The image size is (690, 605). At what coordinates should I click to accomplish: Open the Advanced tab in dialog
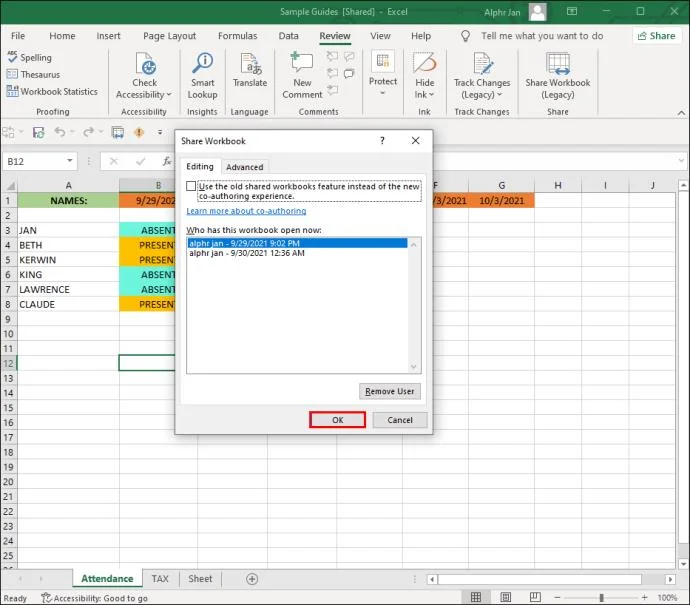245,167
